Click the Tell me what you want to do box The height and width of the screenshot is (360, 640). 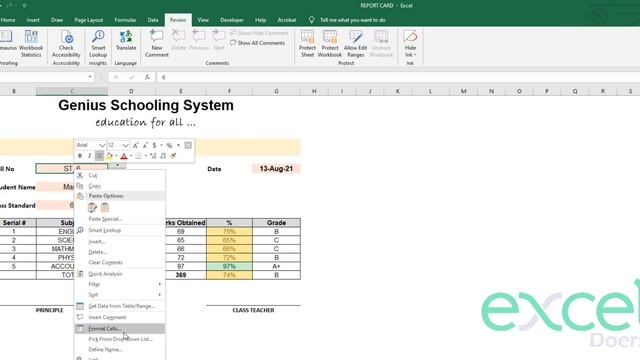point(353,20)
